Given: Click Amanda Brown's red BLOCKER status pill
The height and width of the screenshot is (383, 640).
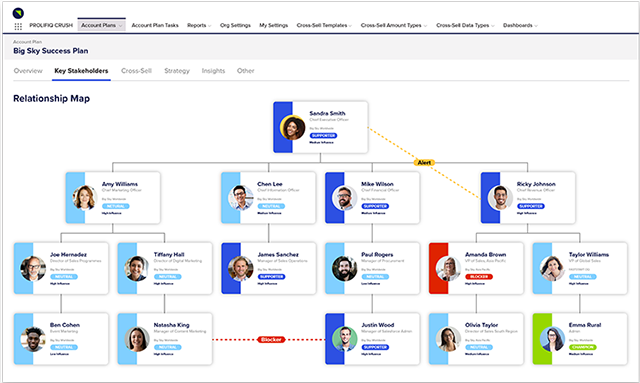Looking at the screenshot, I should [479, 277].
